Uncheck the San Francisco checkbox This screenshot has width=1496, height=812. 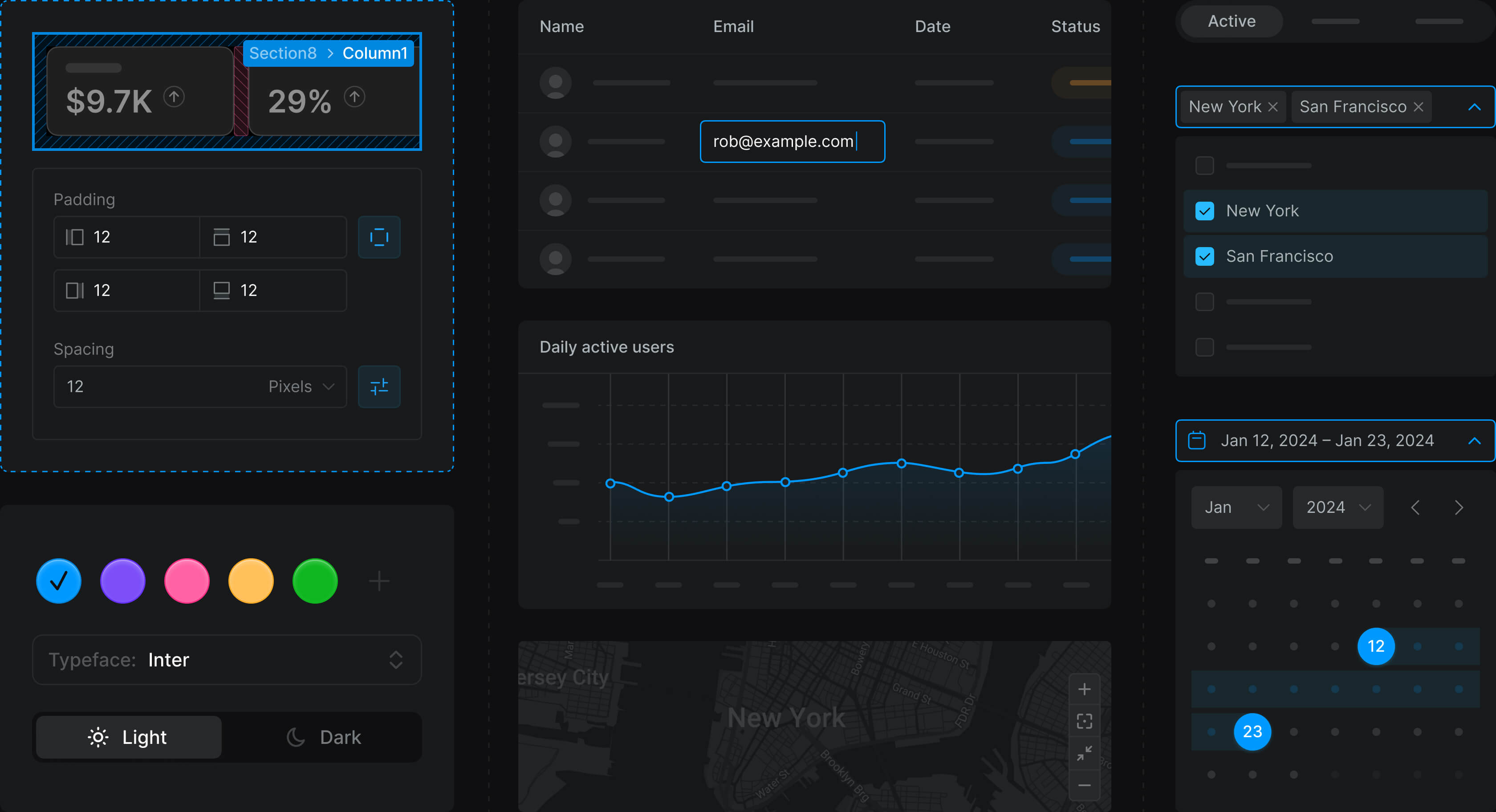click(1204, 256)
